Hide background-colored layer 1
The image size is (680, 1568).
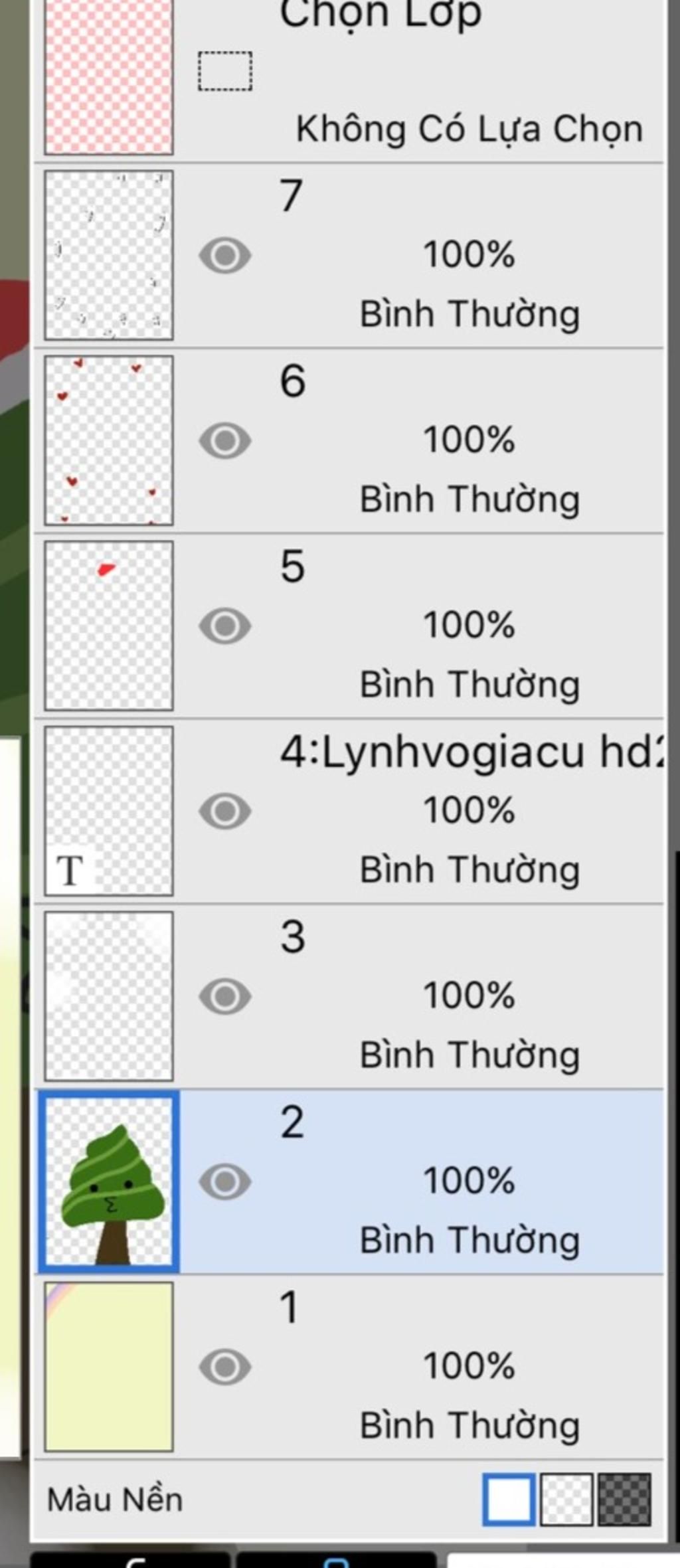click(x=225, y=1367)
